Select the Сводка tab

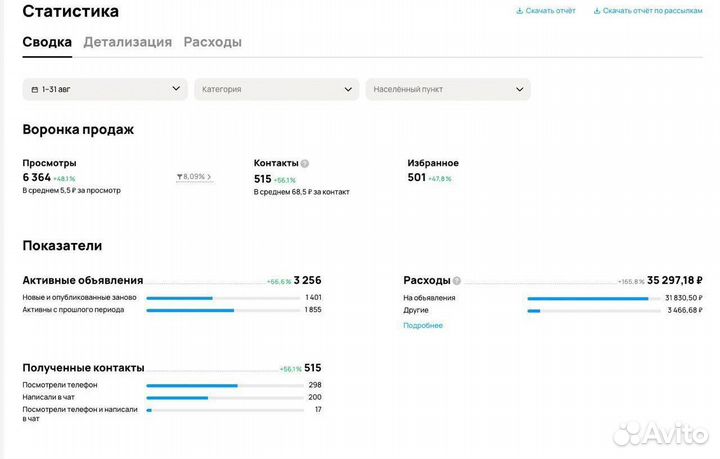47,42
